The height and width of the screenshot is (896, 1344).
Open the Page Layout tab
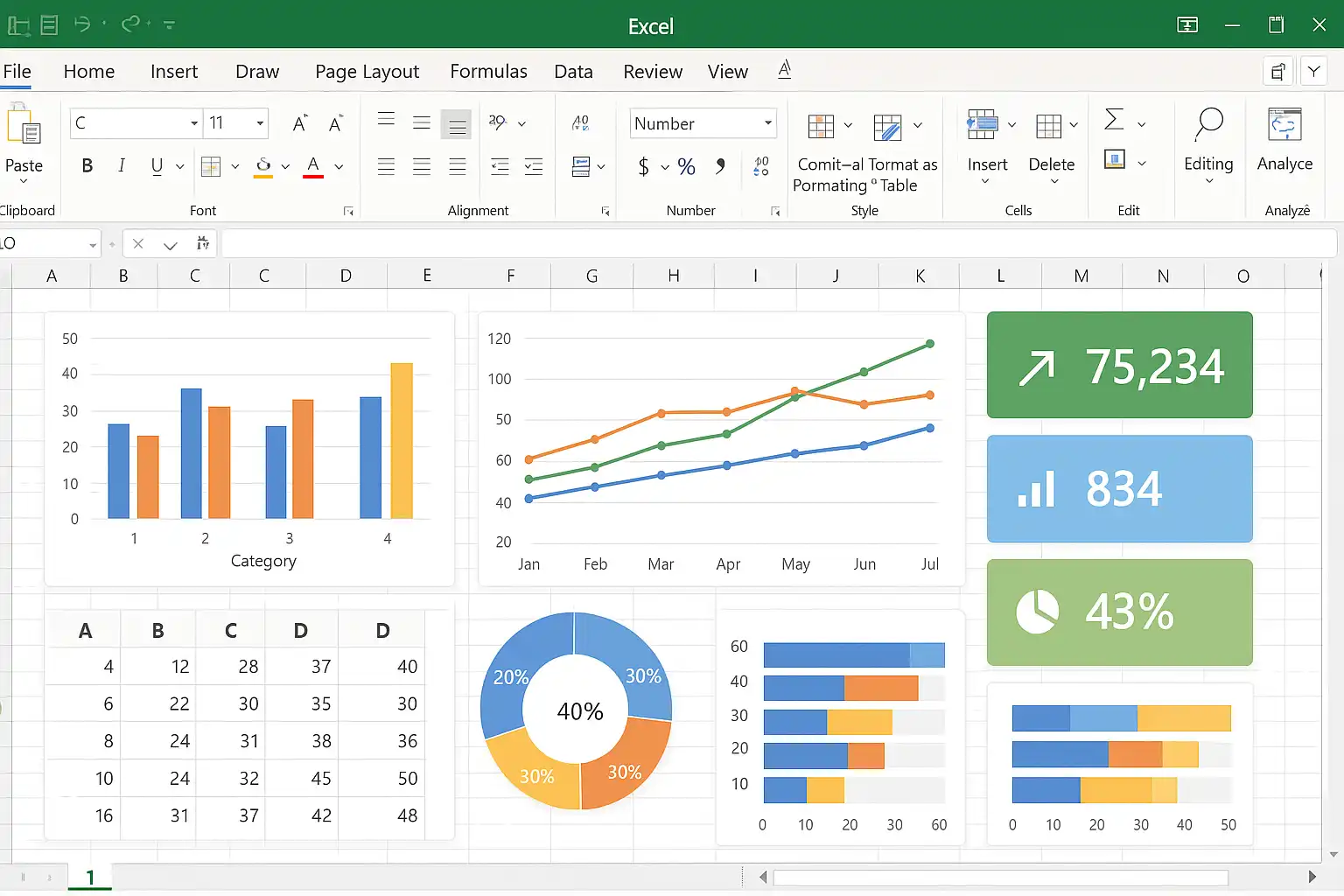pos(367,72)
